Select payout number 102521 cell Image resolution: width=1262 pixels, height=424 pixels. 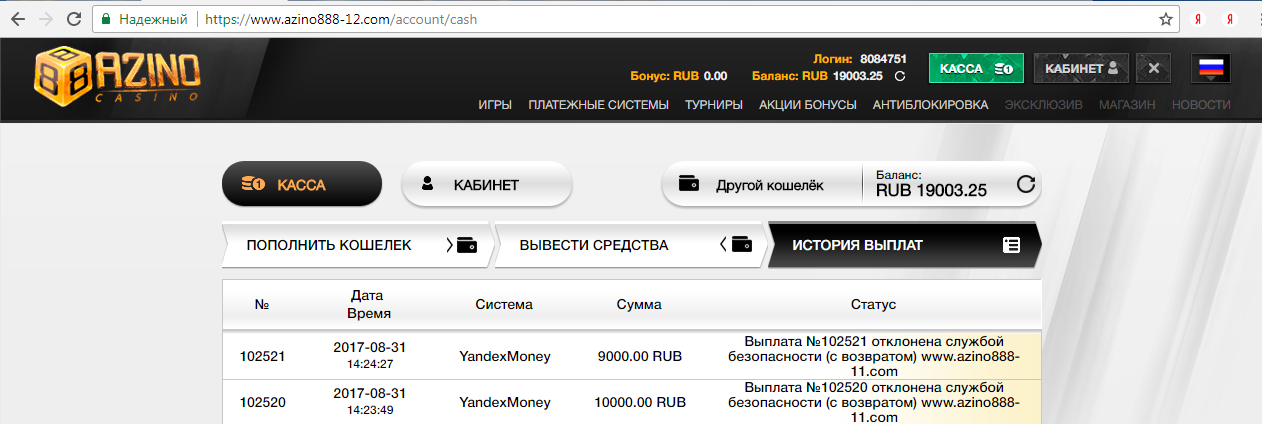(x=263, y=355)
